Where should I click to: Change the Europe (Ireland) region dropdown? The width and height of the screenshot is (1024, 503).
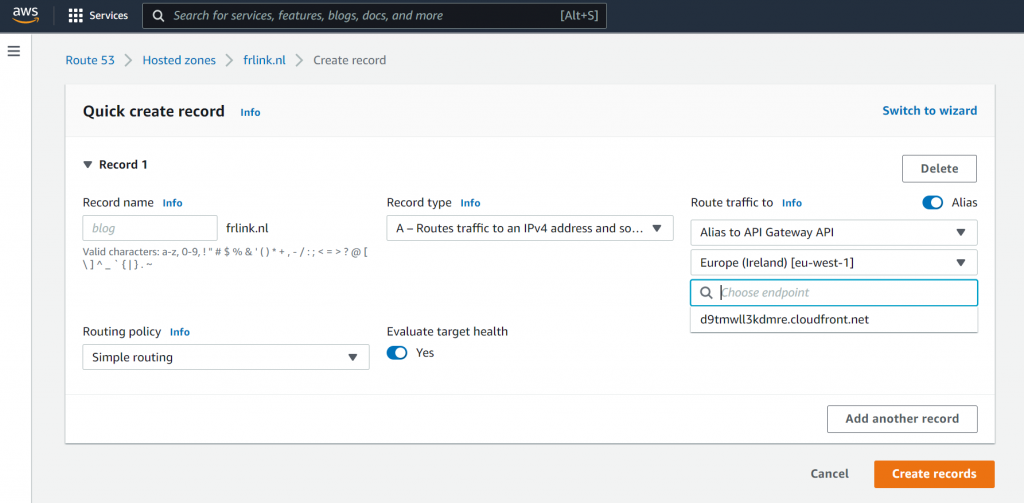pos(833,263)
